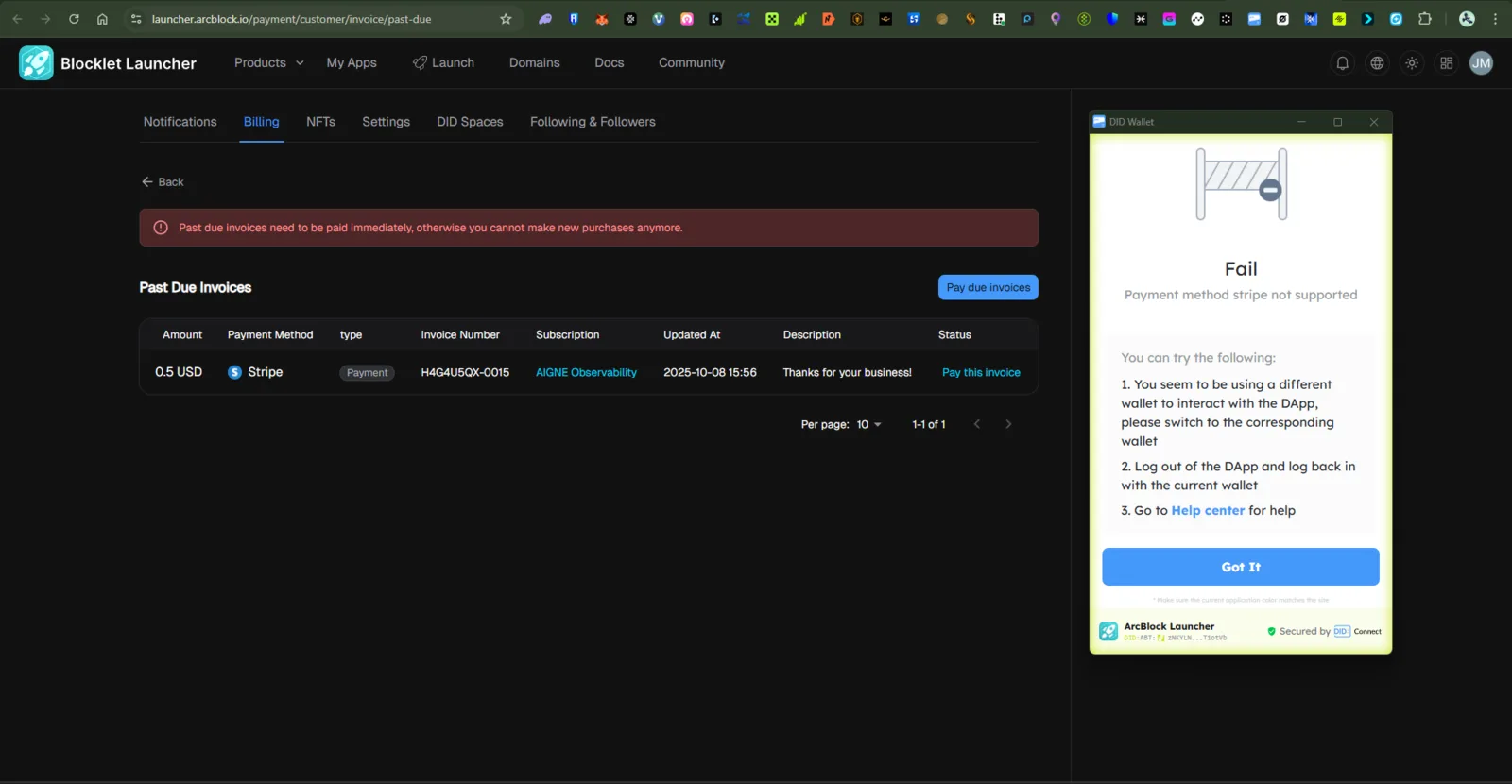Viewport: 1512px width, 784px height.
Task: Click the browser forward arrow
Action: [45, 19]
